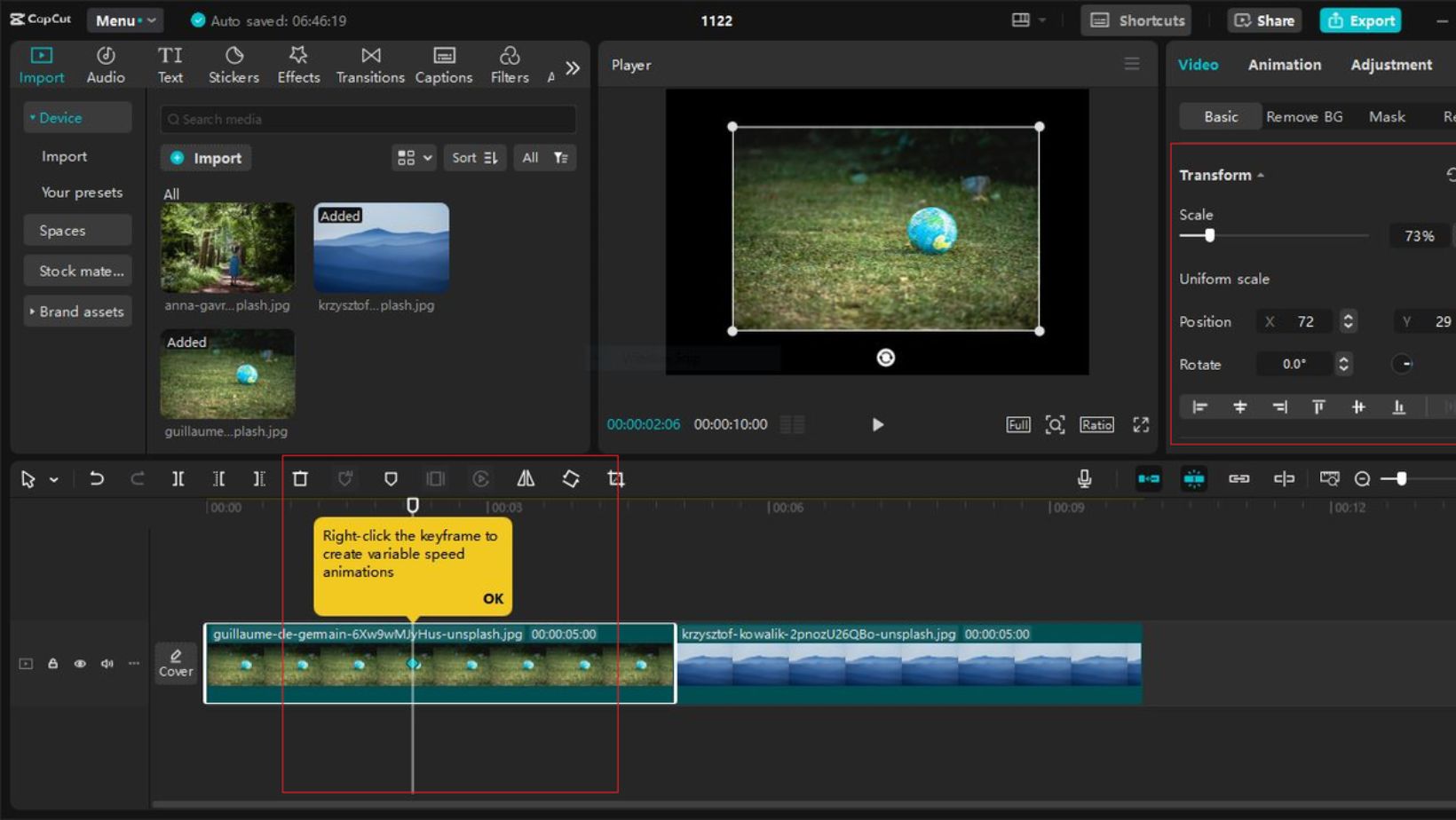Viewport: 1456px width, 820px height.
Task: Click the Import media button
Action: pos(206,158)
